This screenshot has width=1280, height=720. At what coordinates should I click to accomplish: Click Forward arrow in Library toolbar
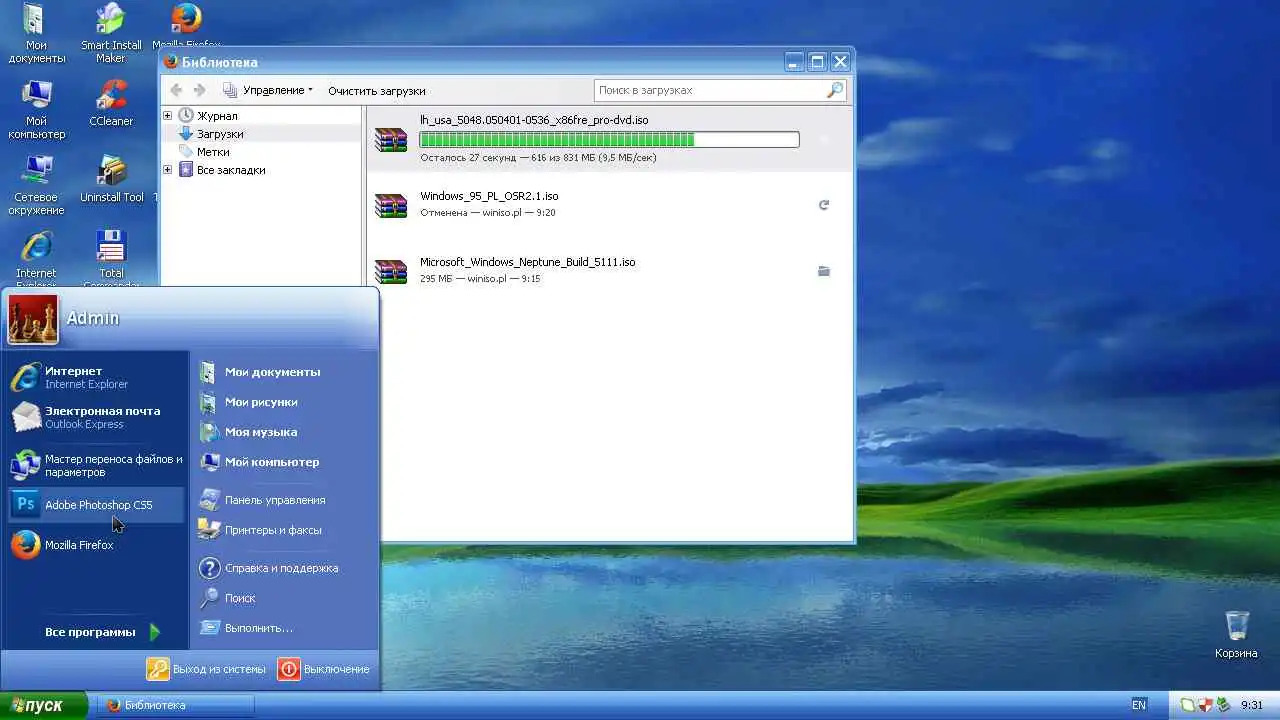point(201,90)
